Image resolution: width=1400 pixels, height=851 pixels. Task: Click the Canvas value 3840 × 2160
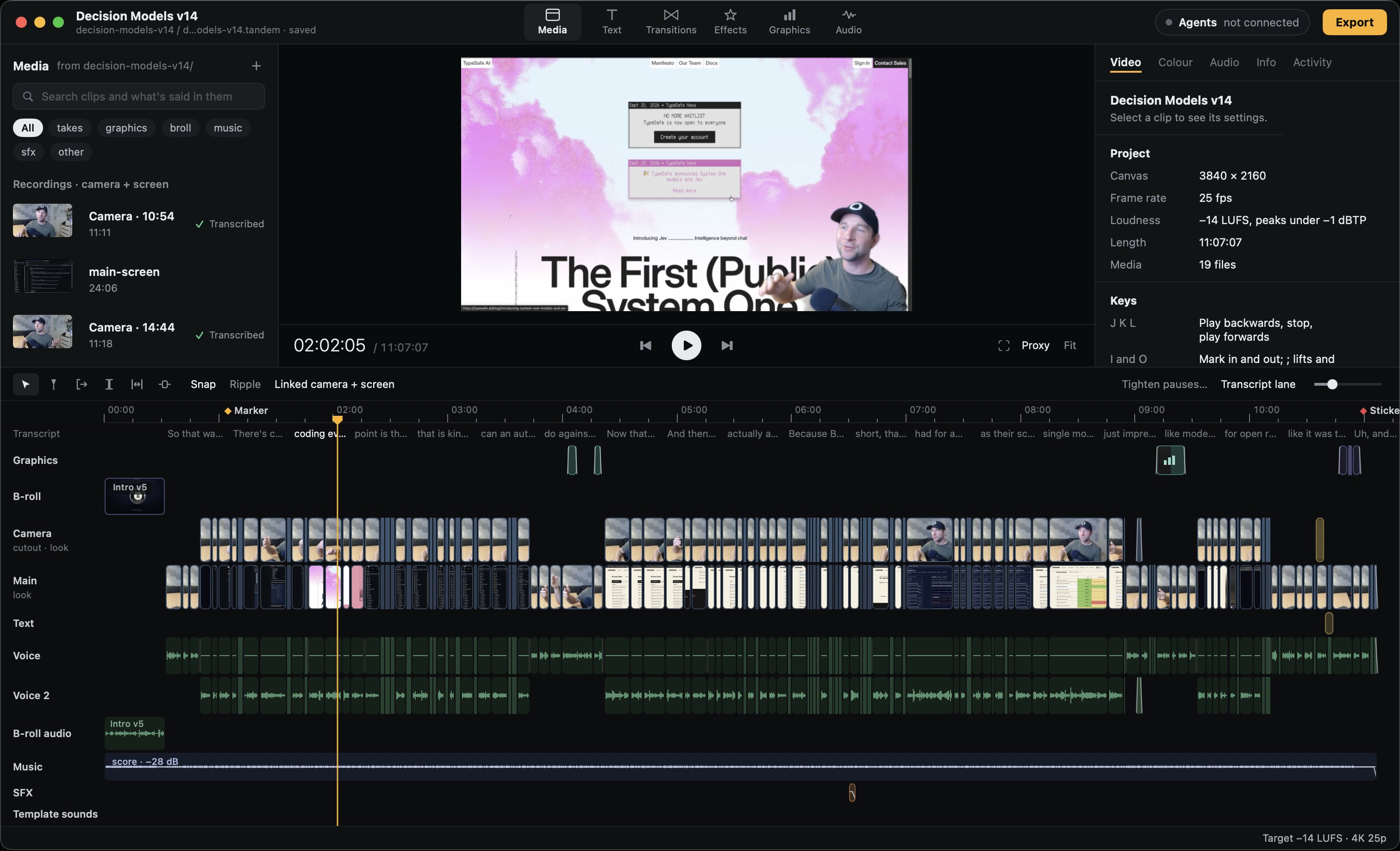[1232, 176]
